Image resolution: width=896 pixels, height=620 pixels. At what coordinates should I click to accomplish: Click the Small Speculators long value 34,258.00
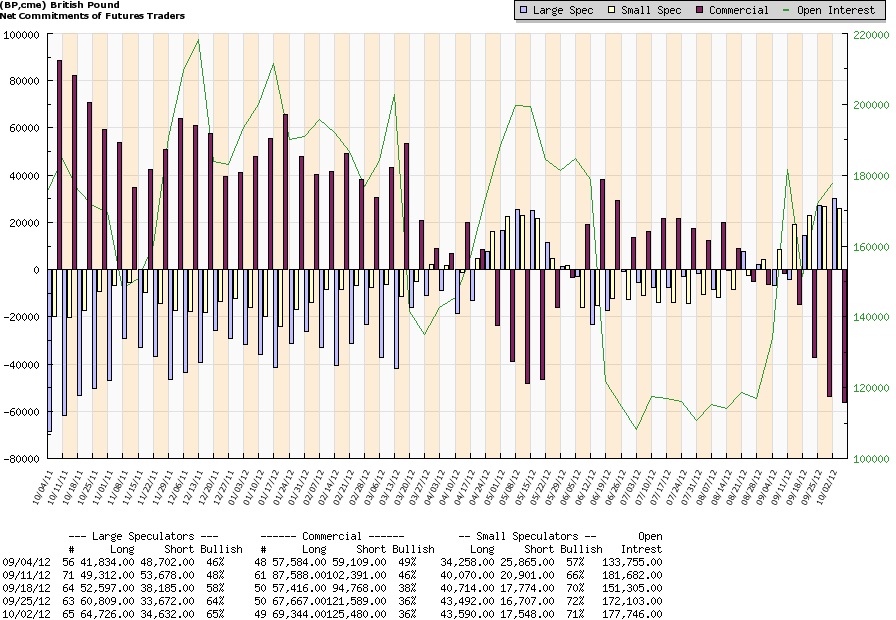pos(467,562)
